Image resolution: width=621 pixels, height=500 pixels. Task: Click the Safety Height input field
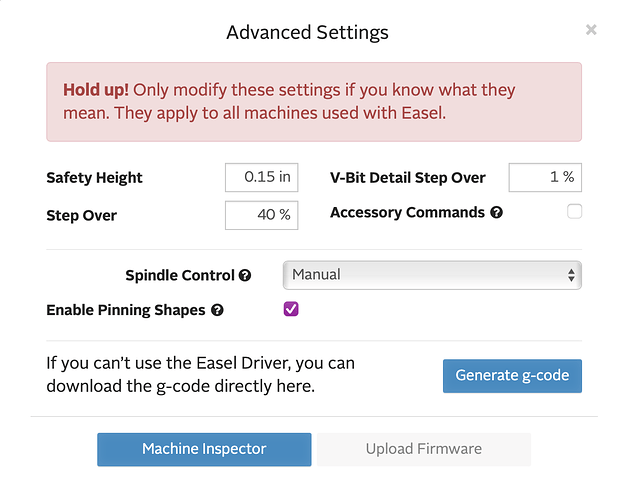tap(261, 177)
